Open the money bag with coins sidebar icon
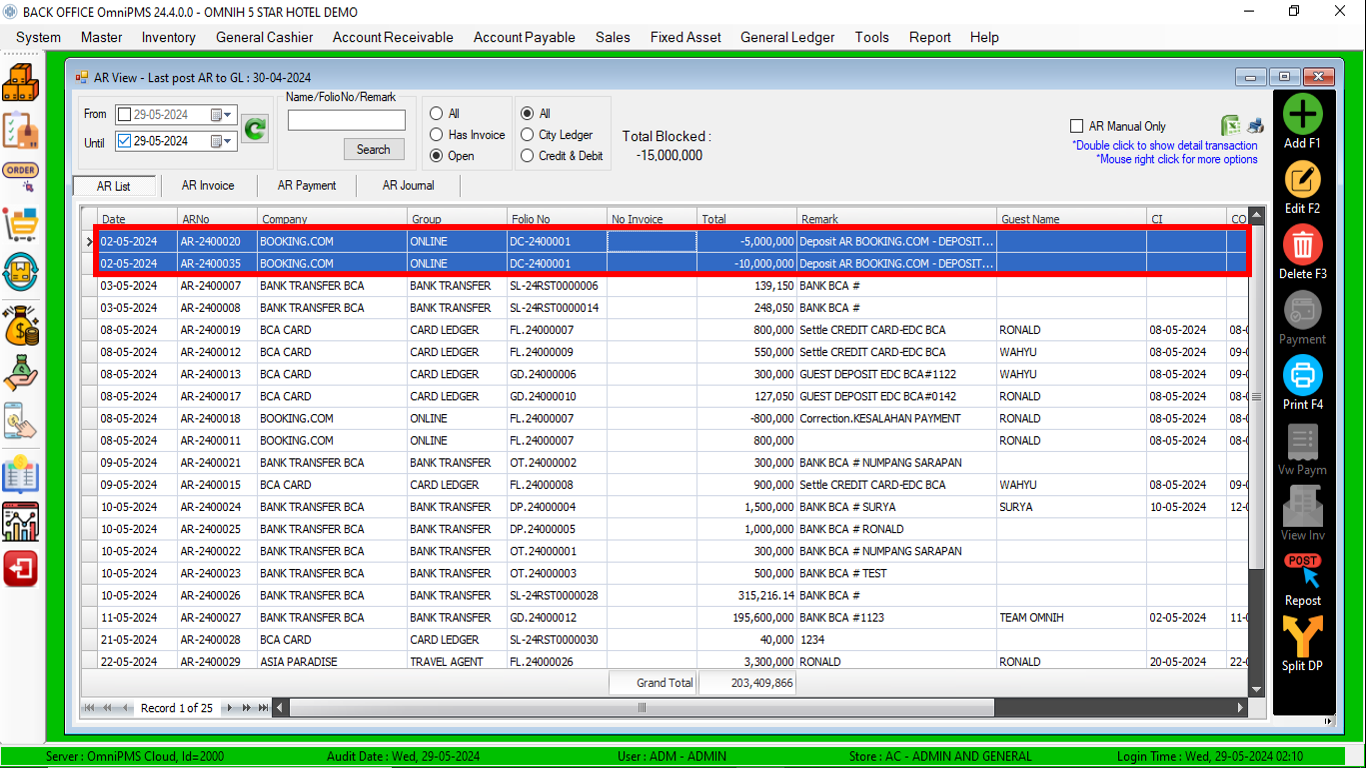Viewport: 1366px width, 768px height. [20, 325]
